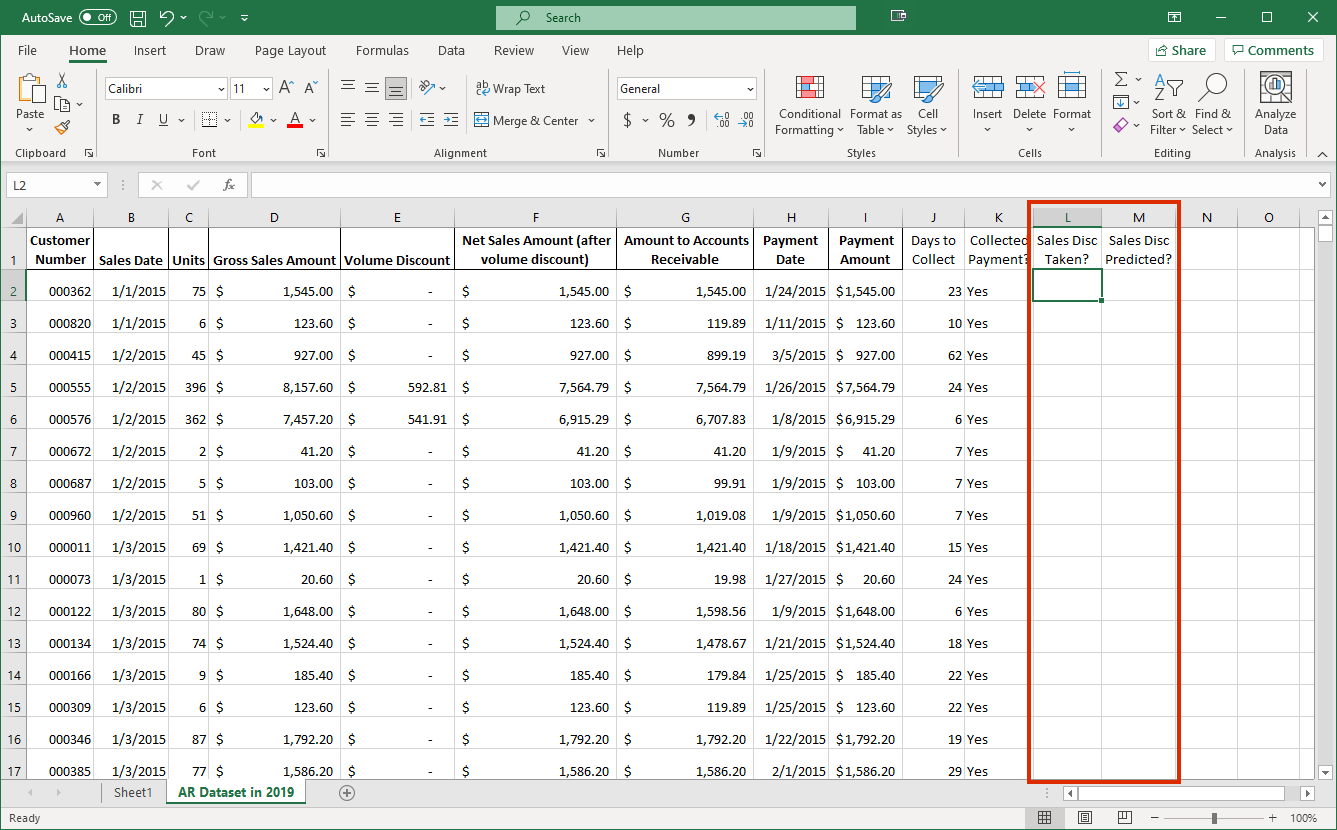
Task: Click Increase Indent icon
Action: (451, 120)
